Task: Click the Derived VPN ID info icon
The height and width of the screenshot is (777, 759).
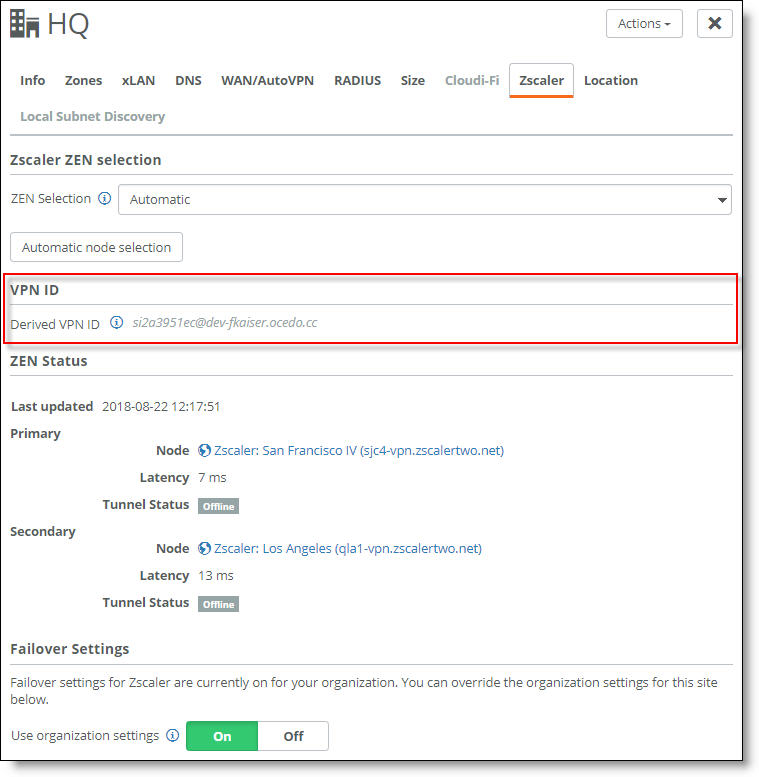Action: tap(116, 323)
